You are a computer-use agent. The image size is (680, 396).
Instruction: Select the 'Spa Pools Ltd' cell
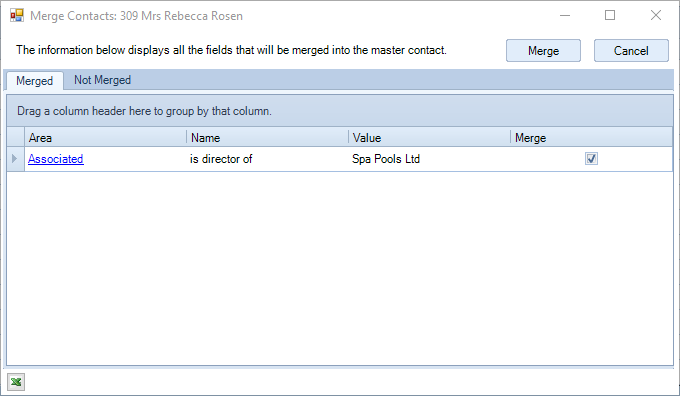(429, 159)
